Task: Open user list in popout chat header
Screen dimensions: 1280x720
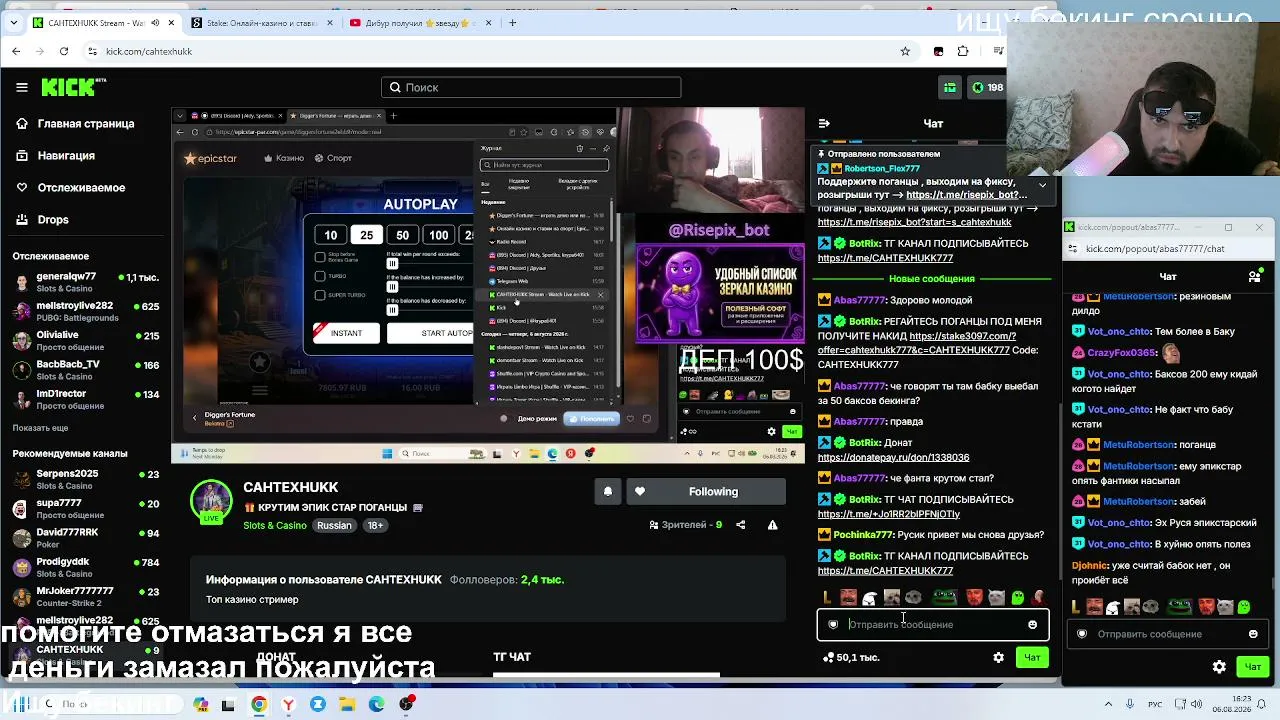Action: tap(1254, 277)
